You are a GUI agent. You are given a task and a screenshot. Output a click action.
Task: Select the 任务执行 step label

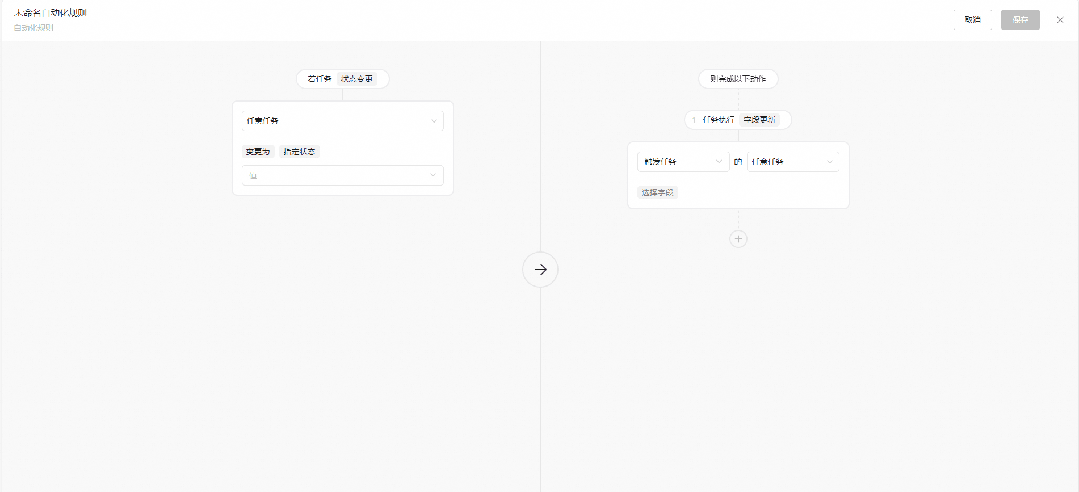[x=719, y=120]
